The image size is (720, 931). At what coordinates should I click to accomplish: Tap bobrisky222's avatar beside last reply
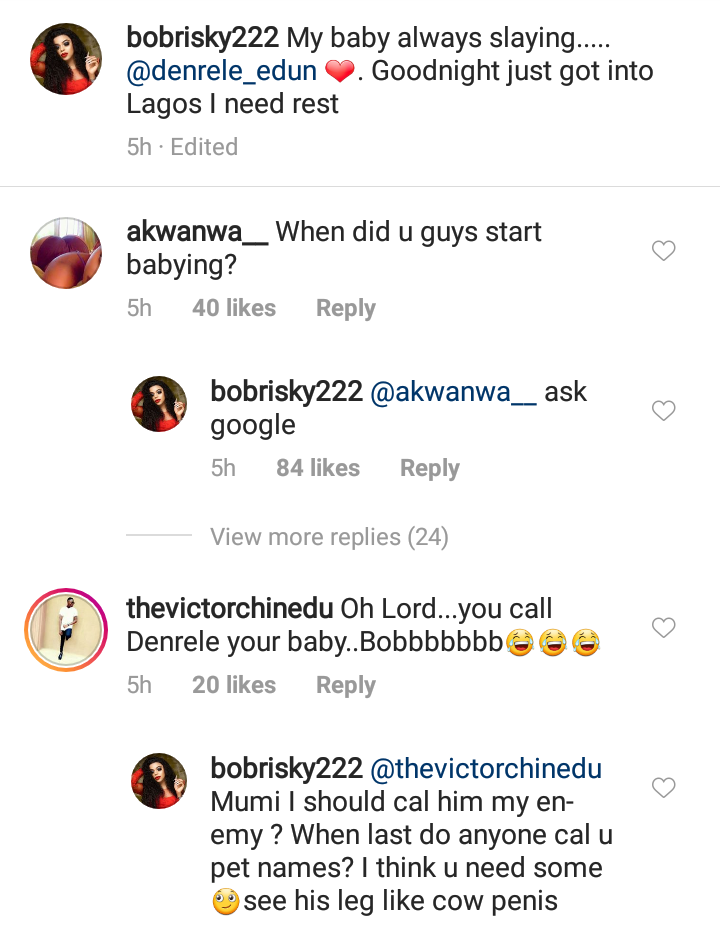pyautogui.click(x=160, y=781)
